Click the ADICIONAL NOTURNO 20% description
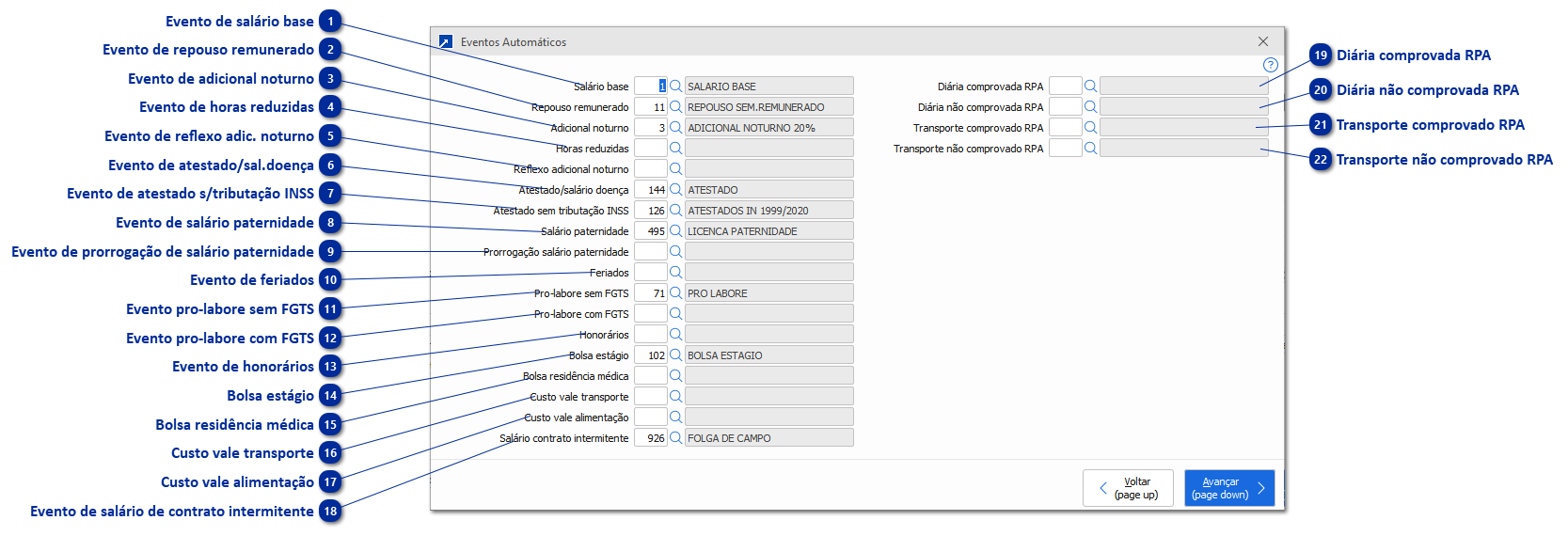1568x536 pixels. click(769, 127)
